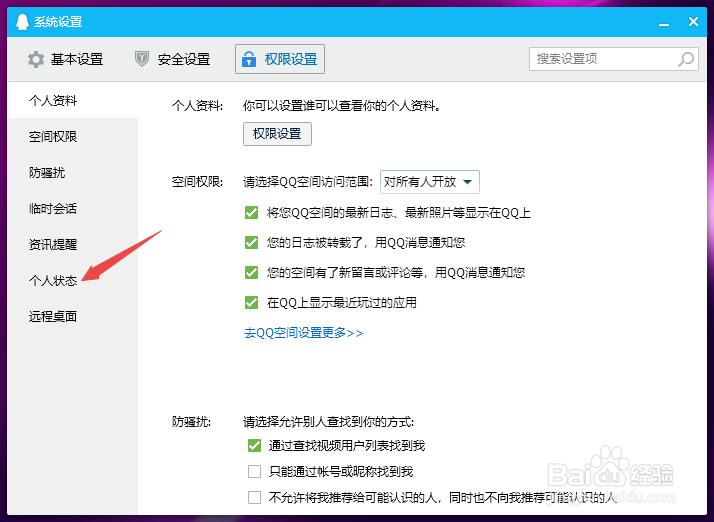This screenshot has width=714, height=522.
Task: Uncheck 您的日志被转载了 notification option
Action: click(x=251, y=242)
